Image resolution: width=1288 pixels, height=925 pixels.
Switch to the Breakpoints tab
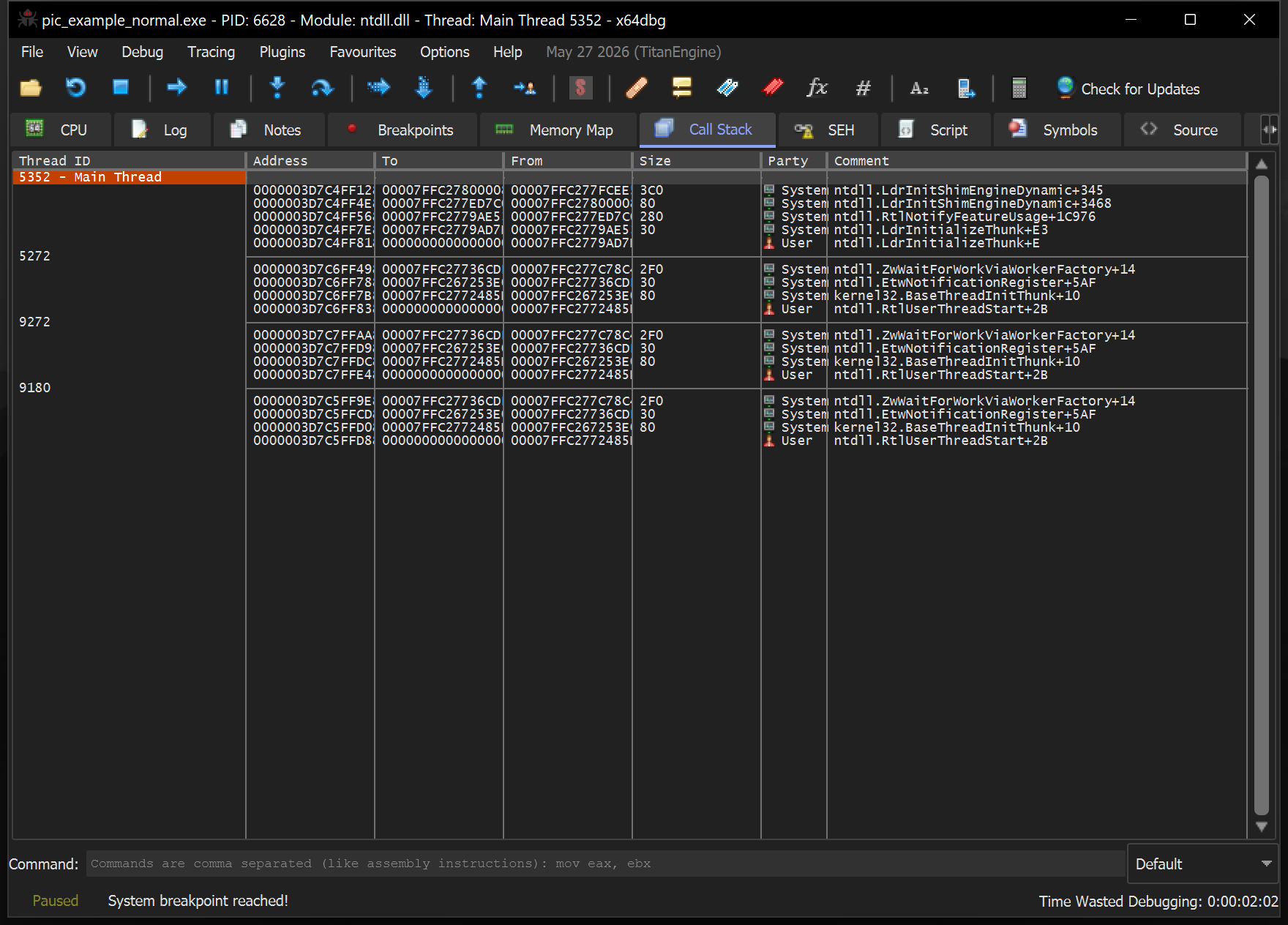pos(402,130)
